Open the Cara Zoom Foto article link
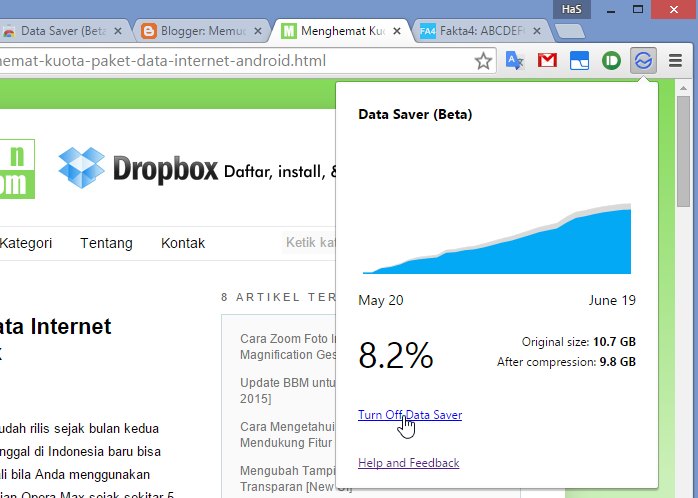Screen dimensions: 698x498 point(288,347)
